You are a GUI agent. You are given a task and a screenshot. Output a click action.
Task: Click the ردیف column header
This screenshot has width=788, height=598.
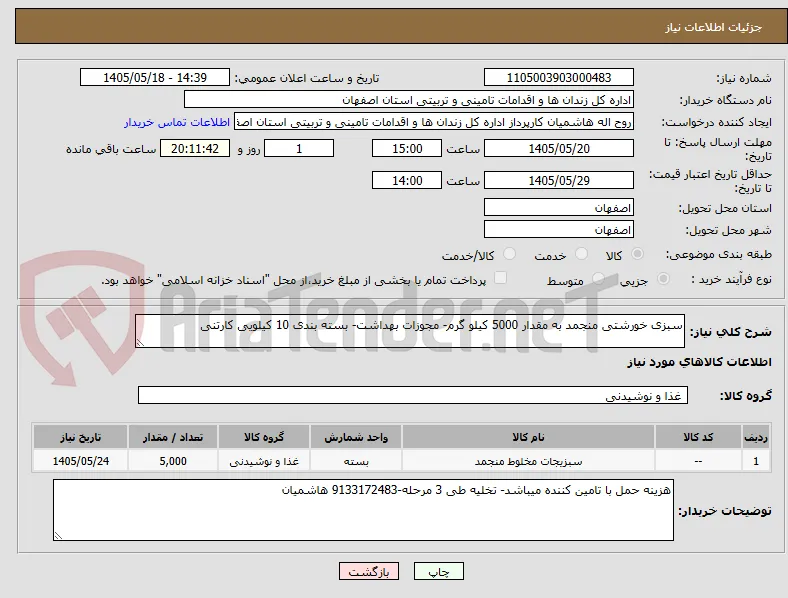pyautogui.click(x=756, y=437)
